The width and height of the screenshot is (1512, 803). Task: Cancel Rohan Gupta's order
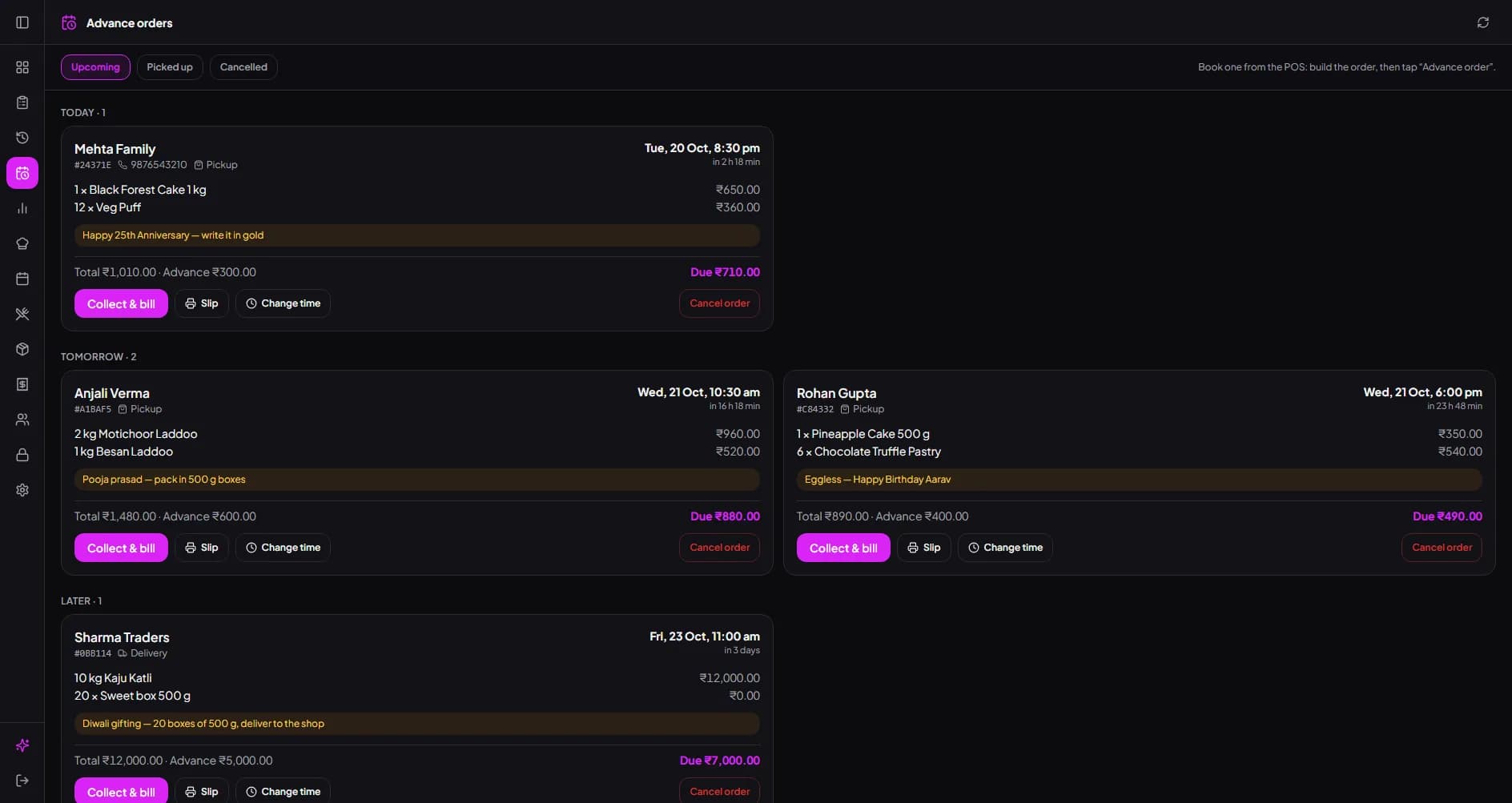click(1442, 548)
